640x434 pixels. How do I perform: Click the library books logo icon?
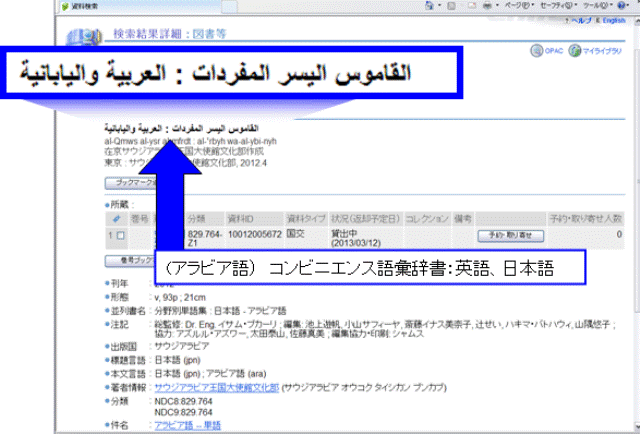point(83,37)
